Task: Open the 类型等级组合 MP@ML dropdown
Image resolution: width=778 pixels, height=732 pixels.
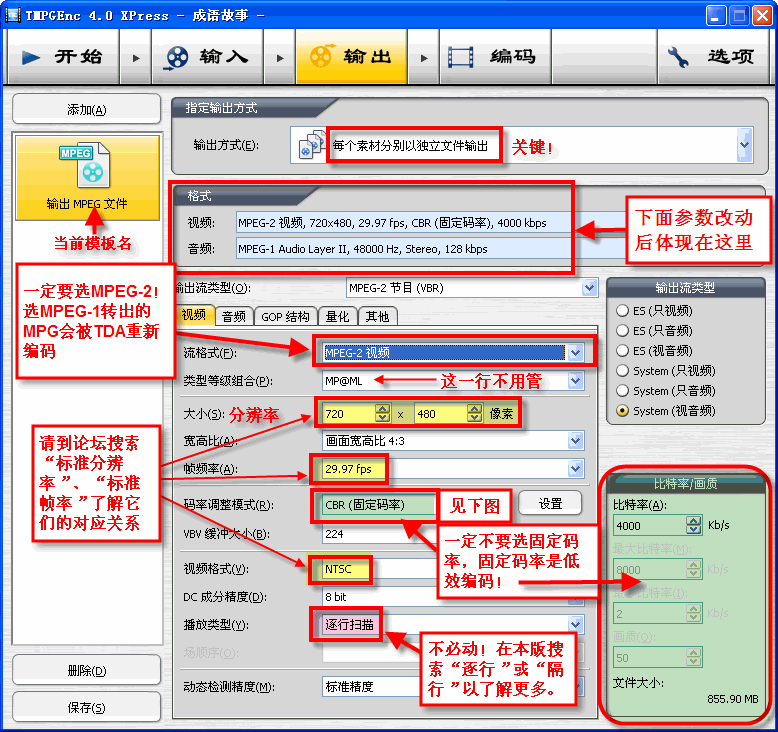Action: [576, 381]
